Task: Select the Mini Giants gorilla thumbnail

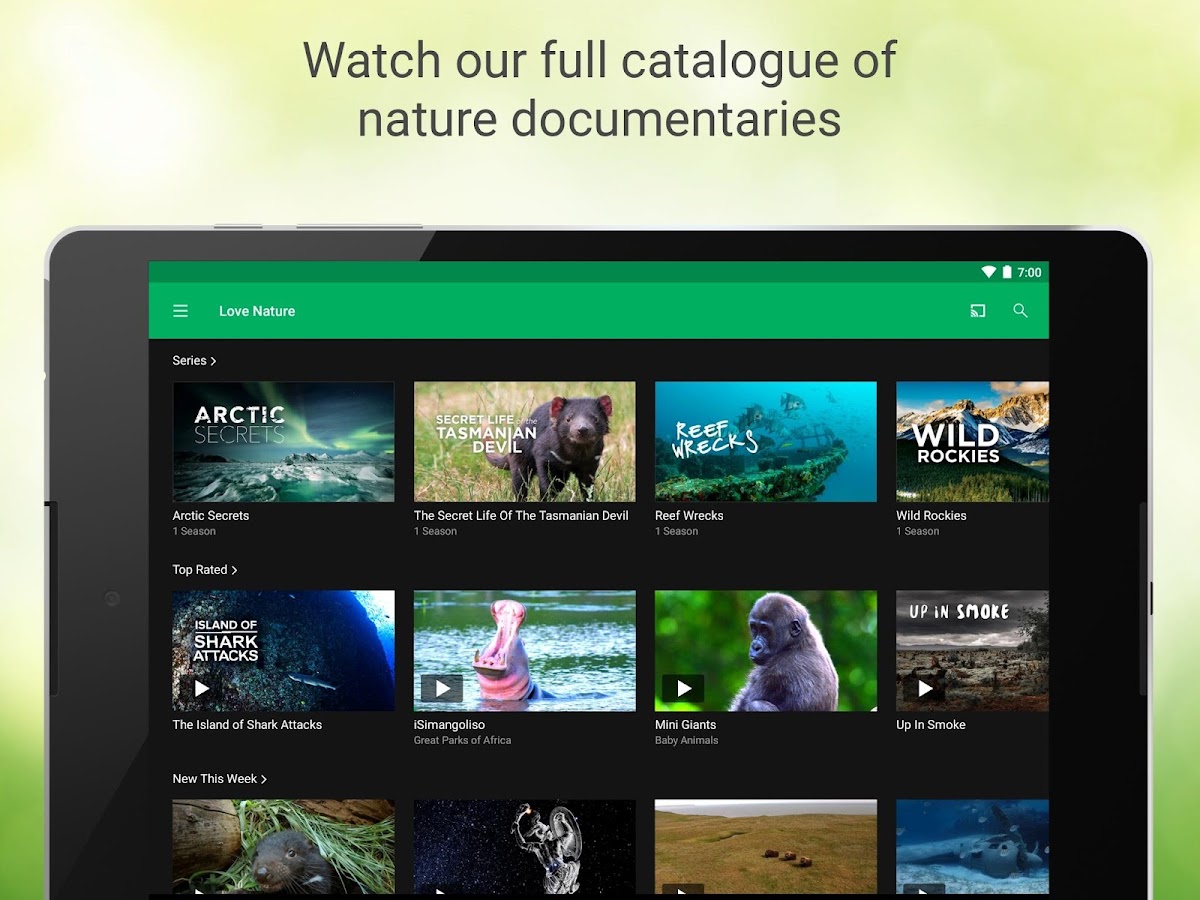Action: click(766, 650)
